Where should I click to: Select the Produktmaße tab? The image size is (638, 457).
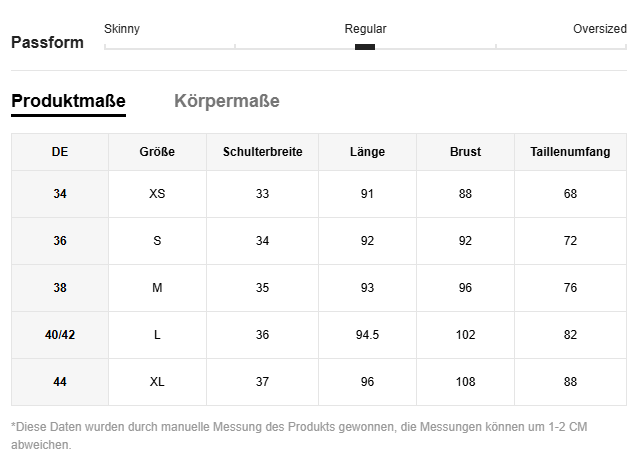(68, 101)
